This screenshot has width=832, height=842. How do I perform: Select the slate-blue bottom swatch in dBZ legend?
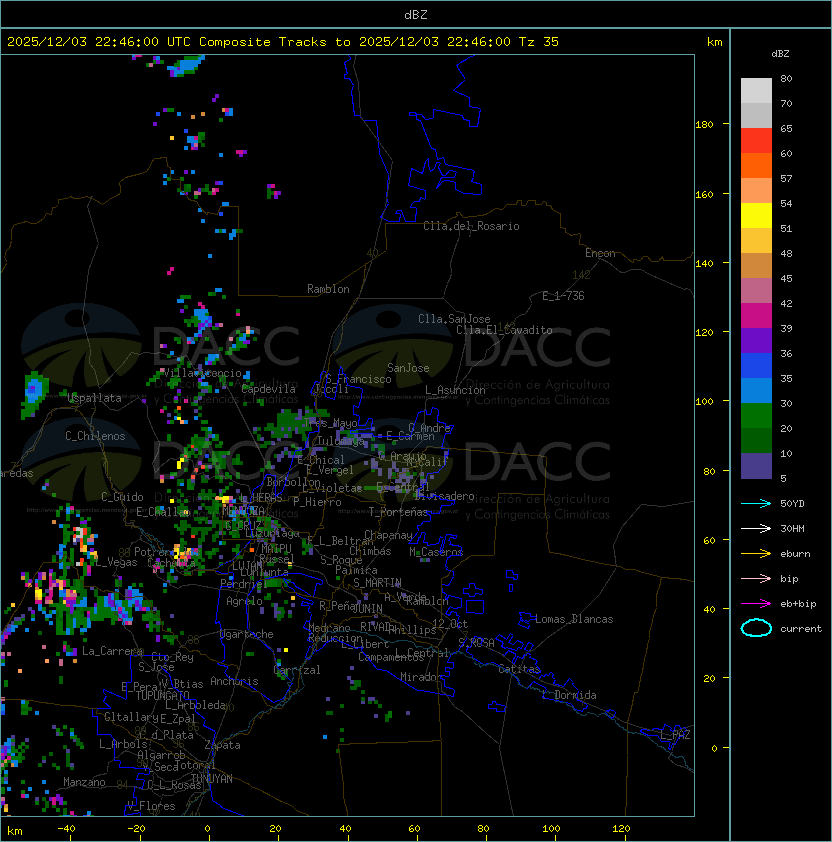pyautogui.click(x=756, y=466)
